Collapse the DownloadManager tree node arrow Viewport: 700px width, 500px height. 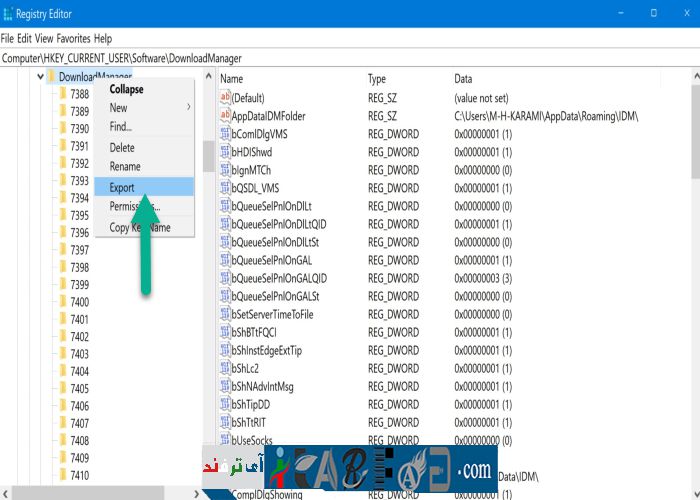coord(39,77)
